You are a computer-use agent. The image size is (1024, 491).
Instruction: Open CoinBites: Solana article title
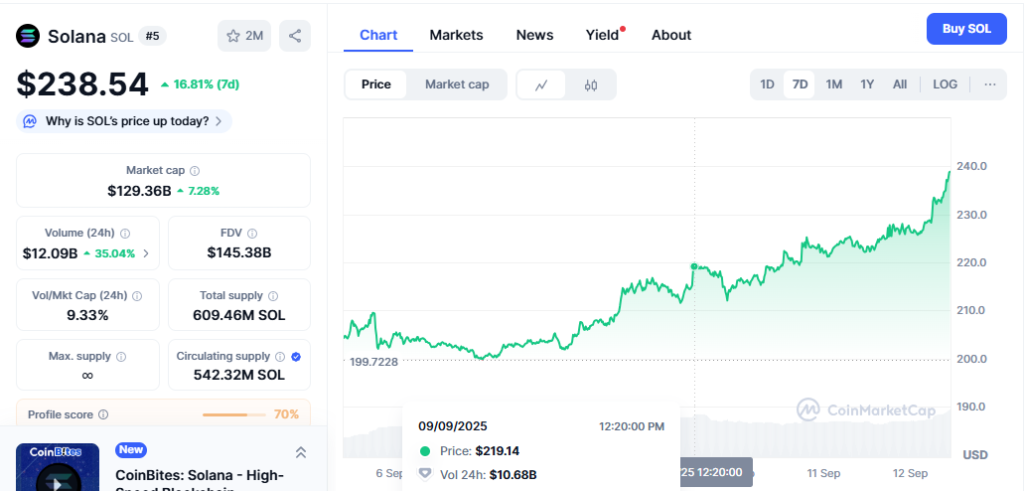[199, 481]
